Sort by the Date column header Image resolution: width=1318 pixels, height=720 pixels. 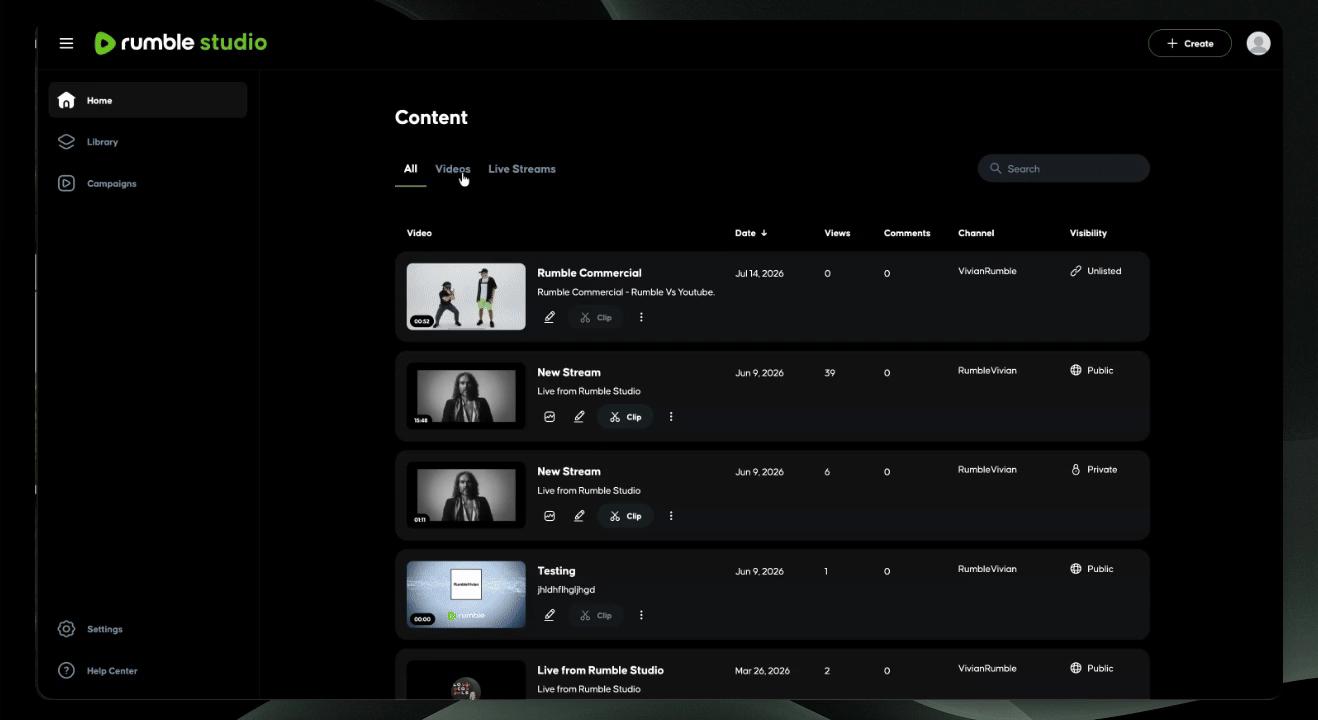click(x=751, y=233)
